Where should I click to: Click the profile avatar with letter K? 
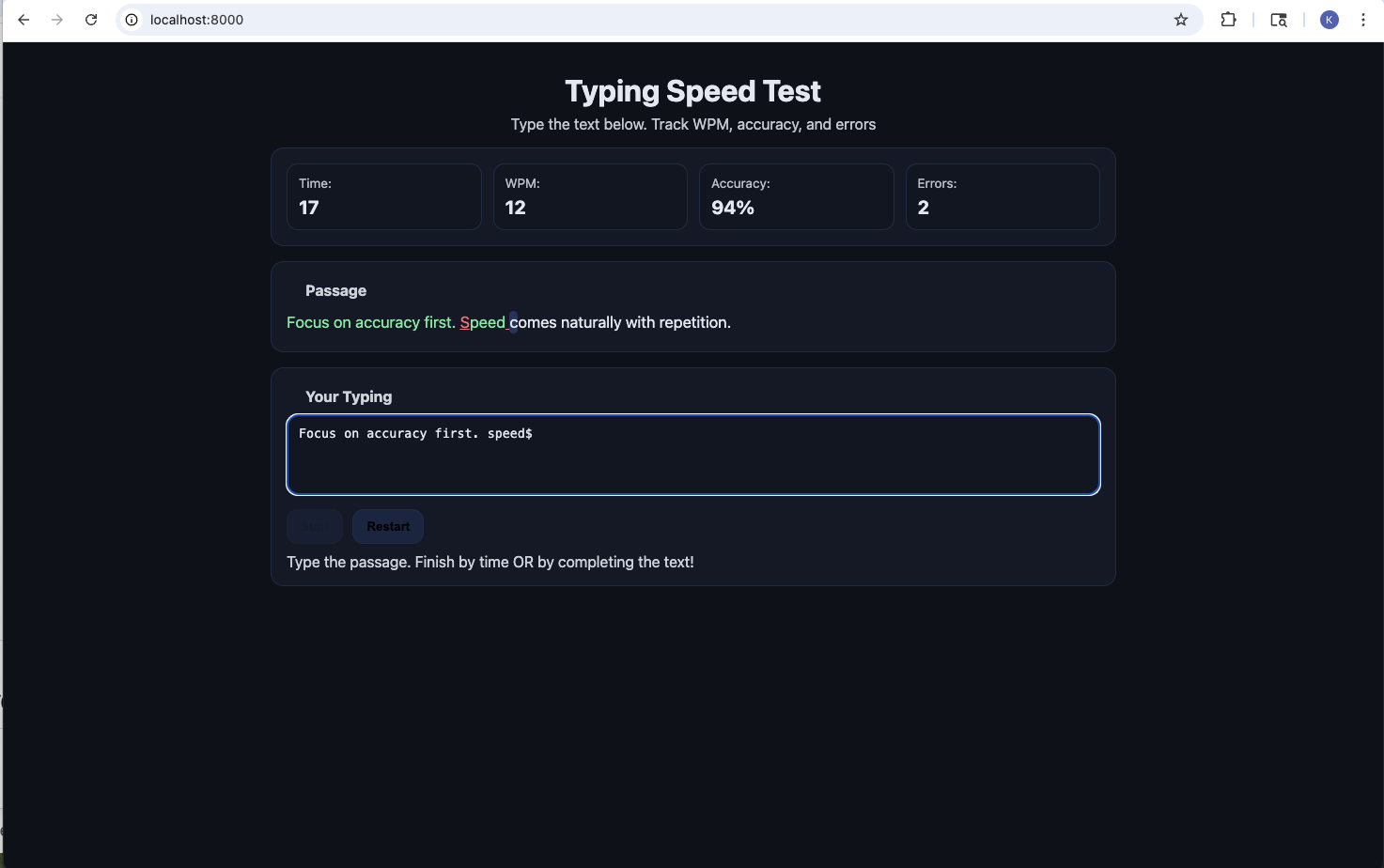click(1329, 19)
